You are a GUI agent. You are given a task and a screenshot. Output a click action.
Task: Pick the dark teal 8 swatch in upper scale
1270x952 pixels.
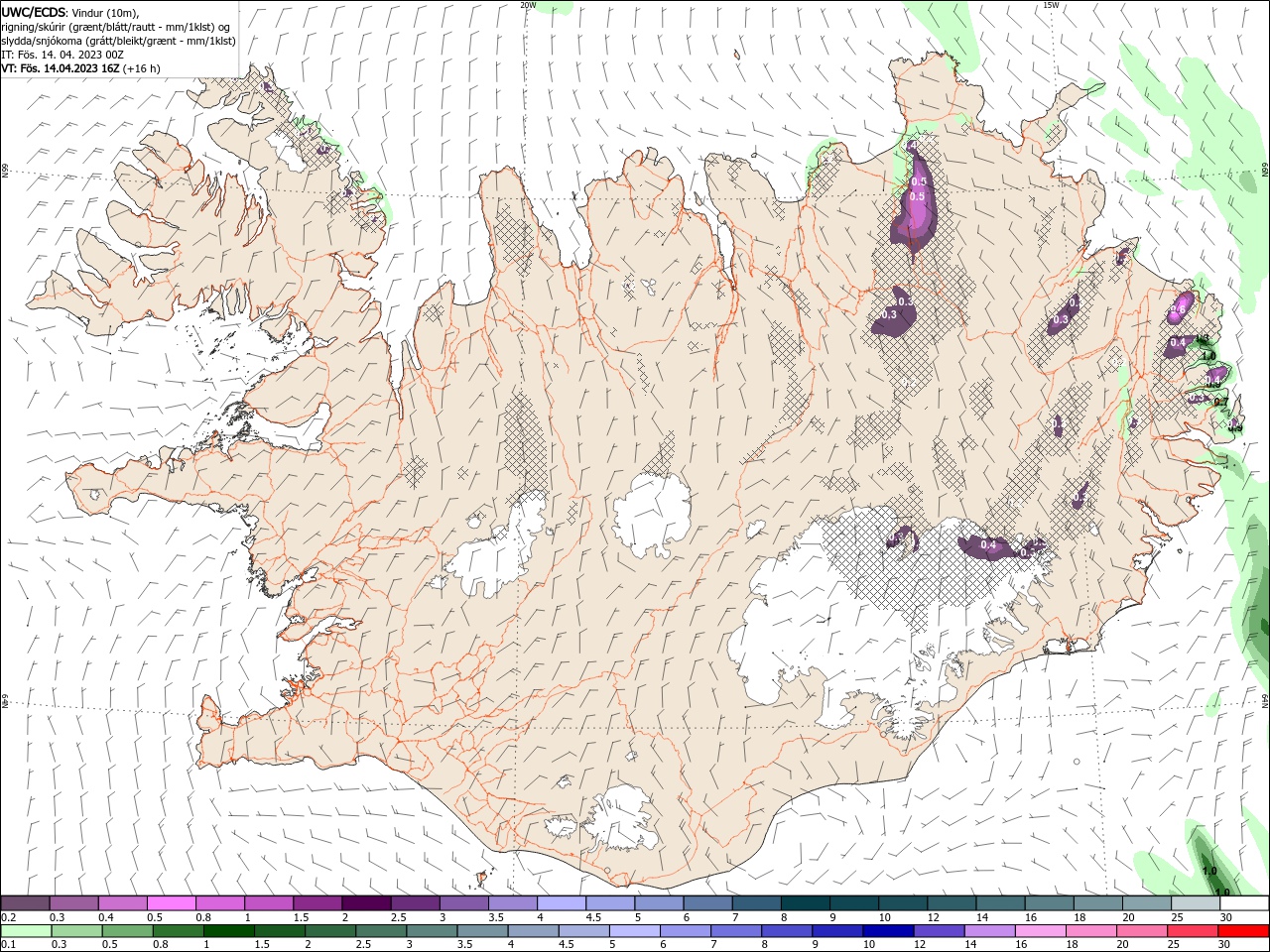805,903
